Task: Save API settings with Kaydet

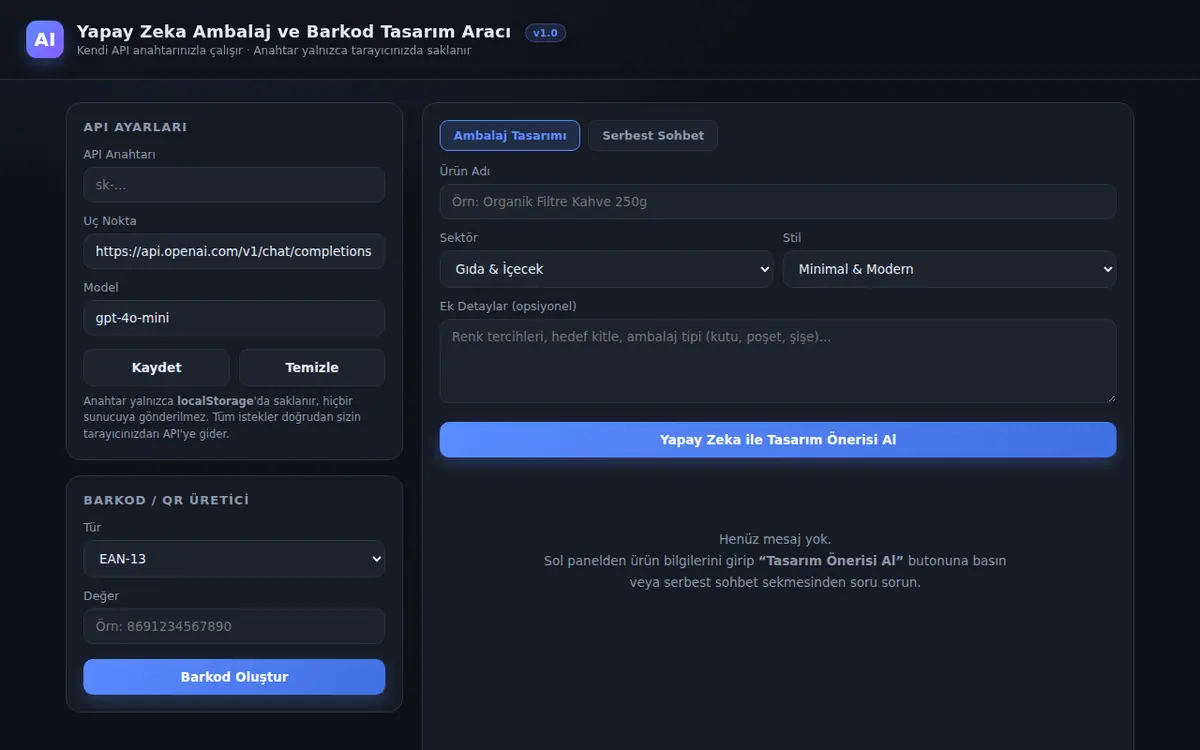Action: click(x=157, y=367)
